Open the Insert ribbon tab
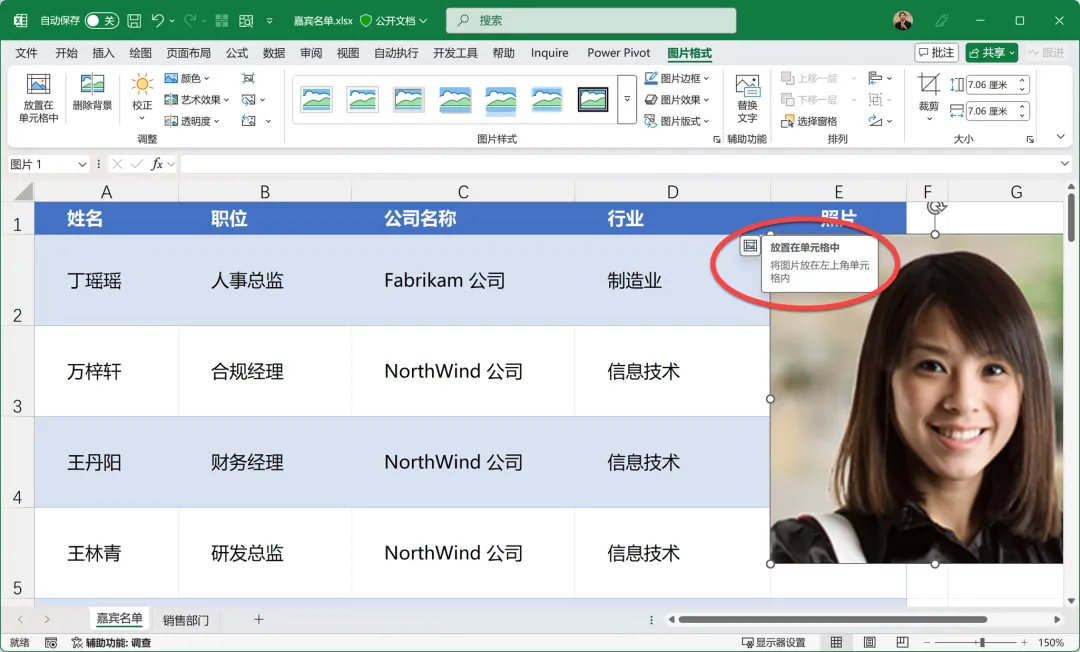The width and height of the screenshot is (1080, 652). coord(103,53)
